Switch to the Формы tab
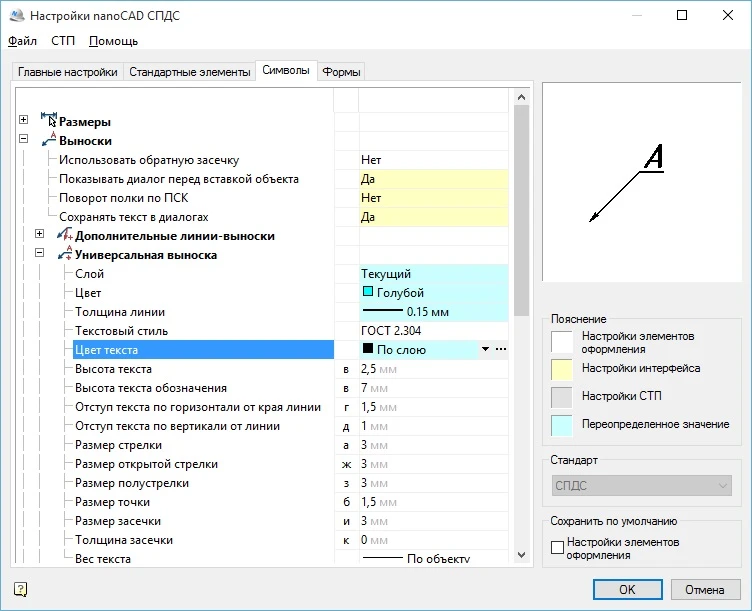Viewport: 752px width, 611px height. pos(342,72)
